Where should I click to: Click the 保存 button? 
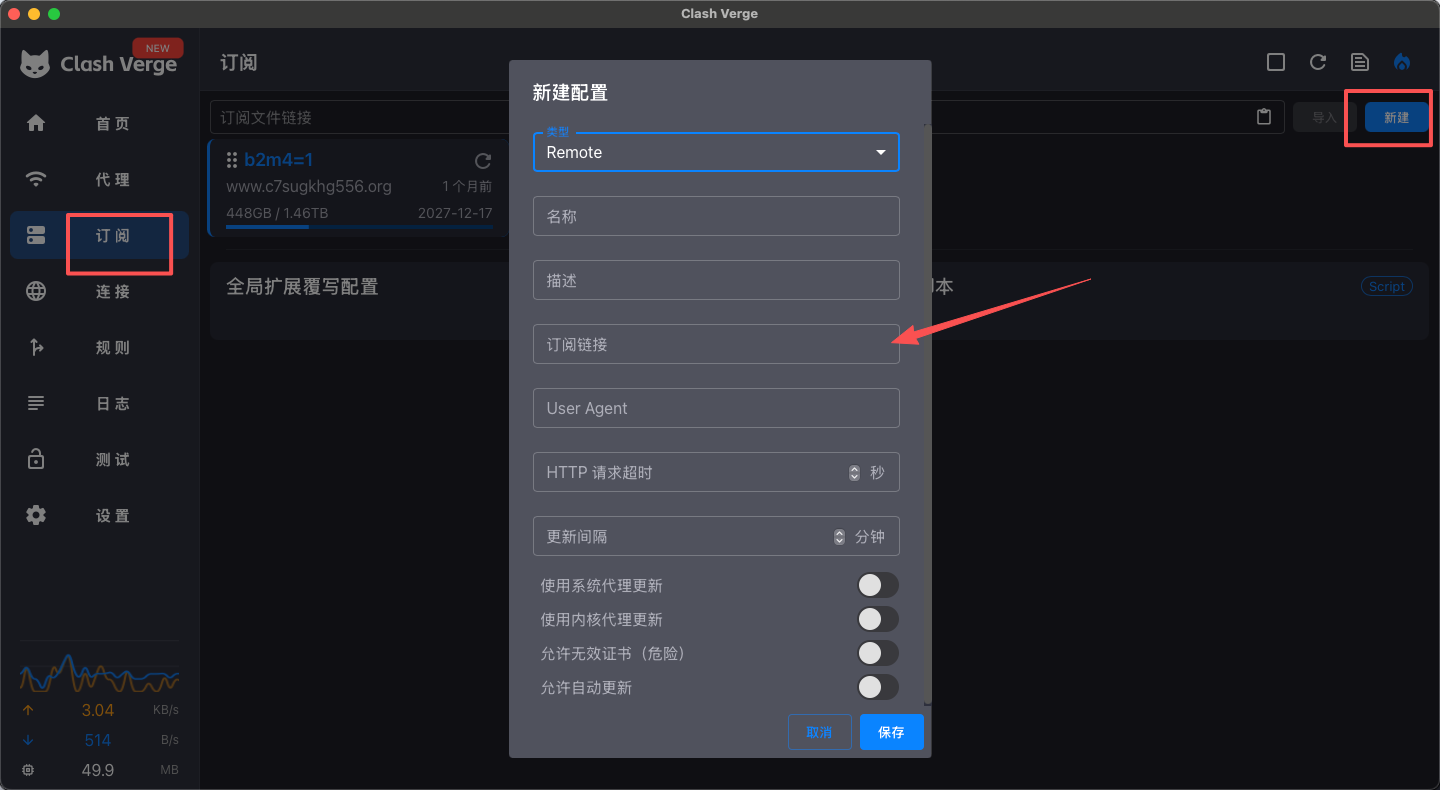coord(891,732)
